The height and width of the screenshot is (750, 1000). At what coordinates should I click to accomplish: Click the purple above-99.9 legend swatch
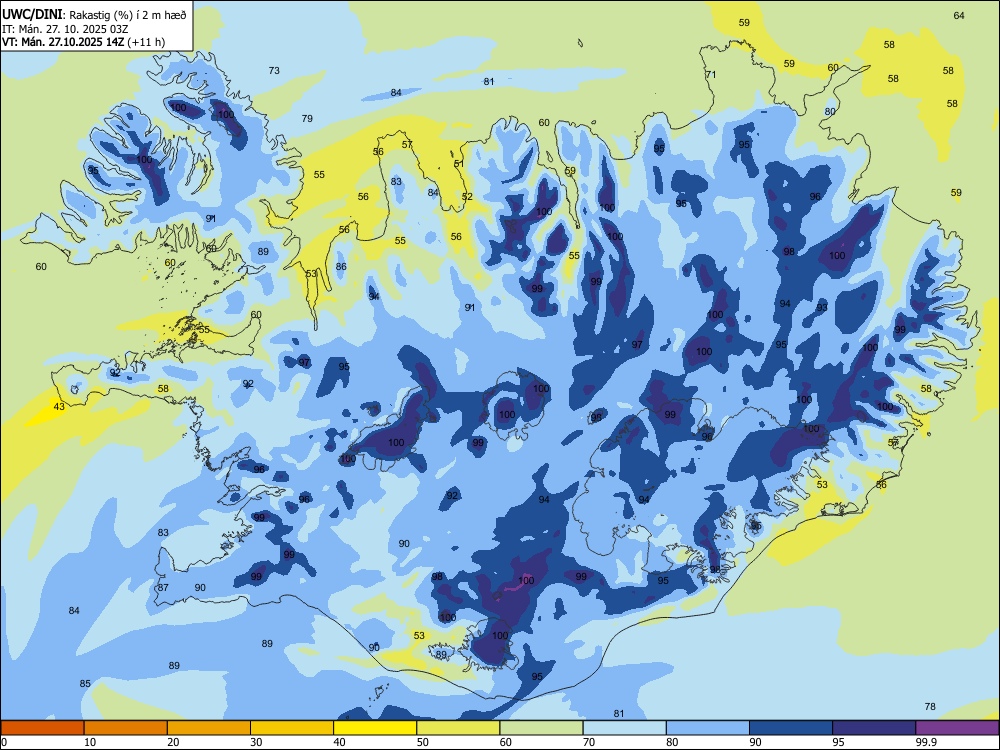957,728
